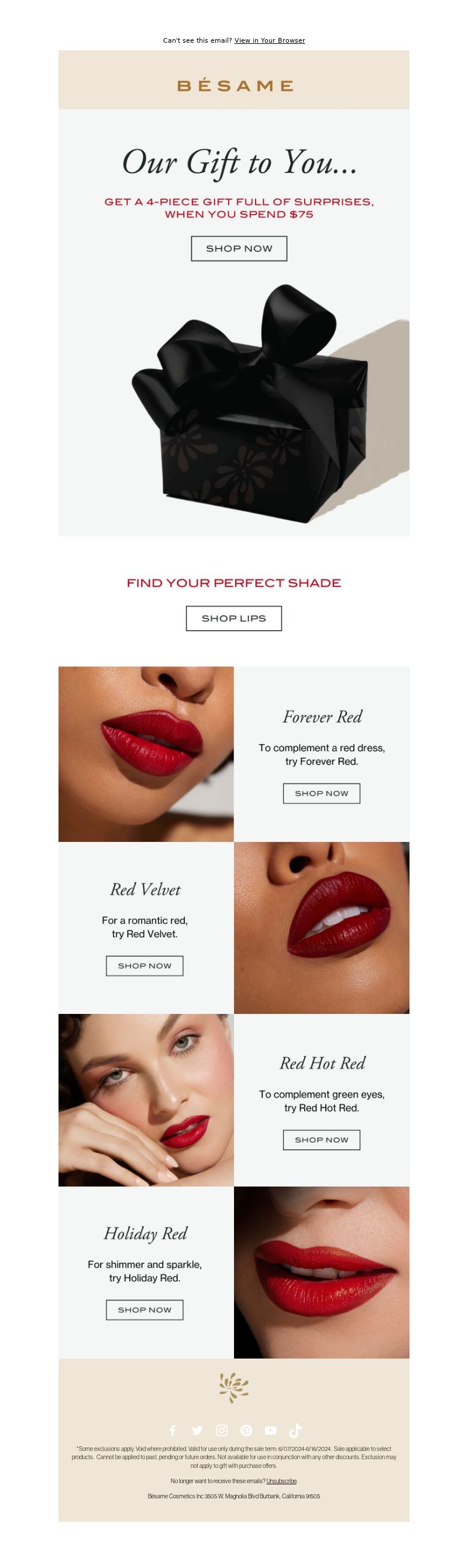Click the Unsubscribe link
This screenshot has width=468, height=1568.
282,1481
